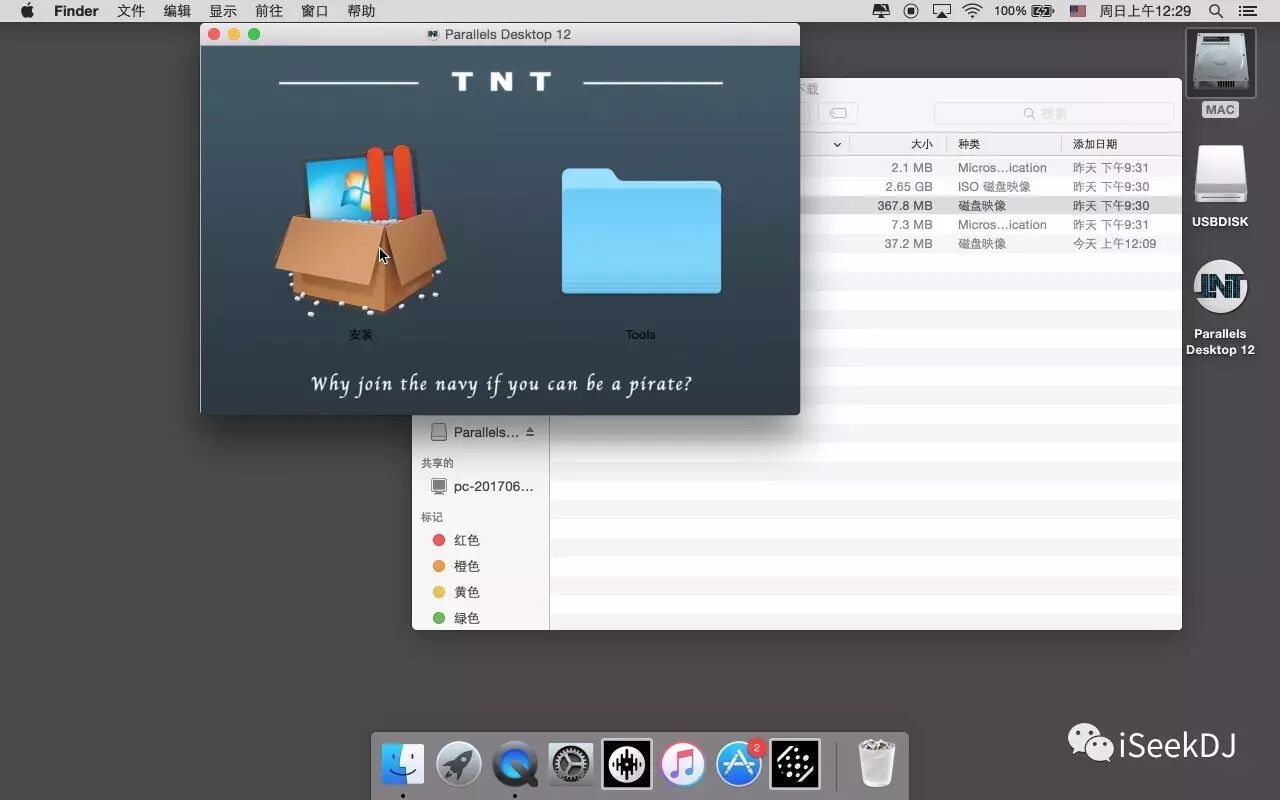Close the Parallels Desktop 12 window
This screenshot has width=1280, height=800.
[214, 34]
